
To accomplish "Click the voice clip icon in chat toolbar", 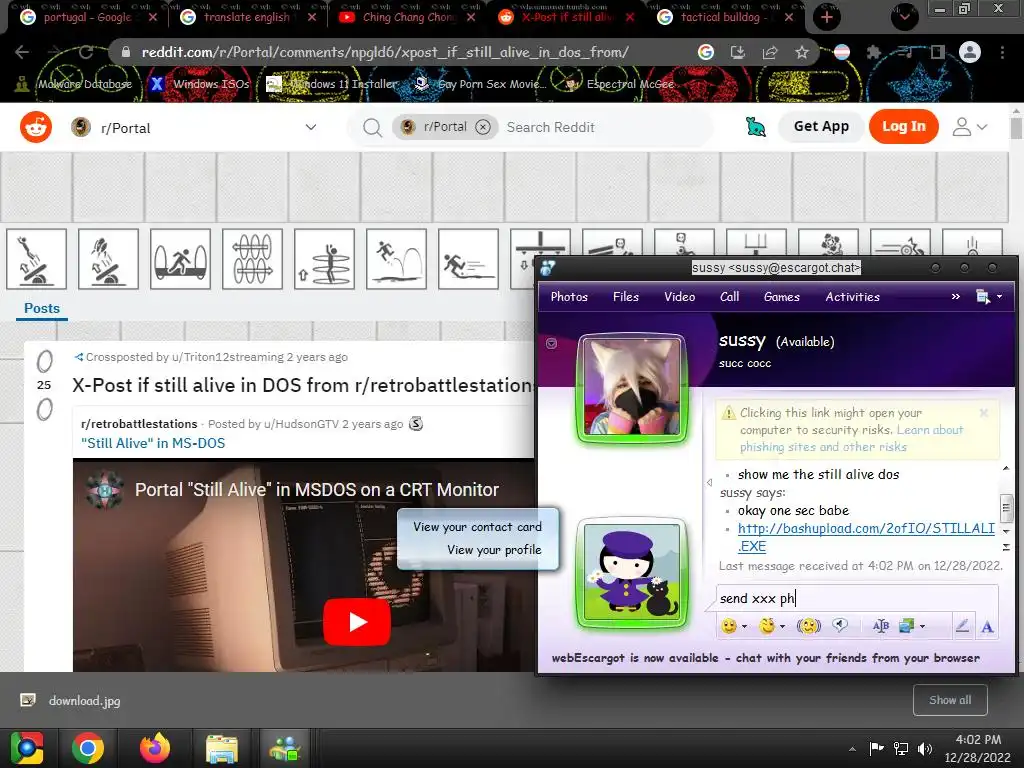I will tap(840, 626).
